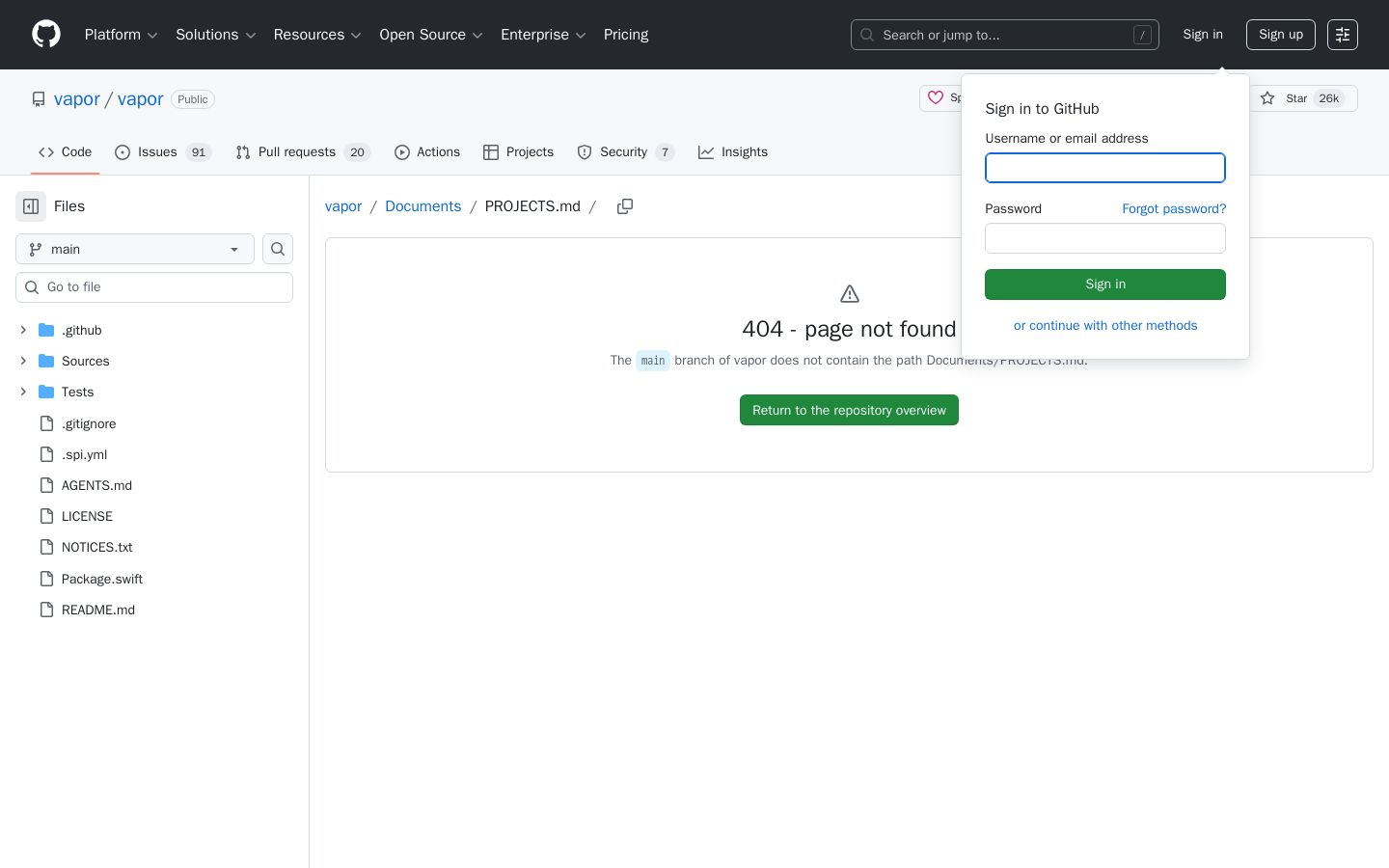Open the vapor owner link in header

[77, 99]
